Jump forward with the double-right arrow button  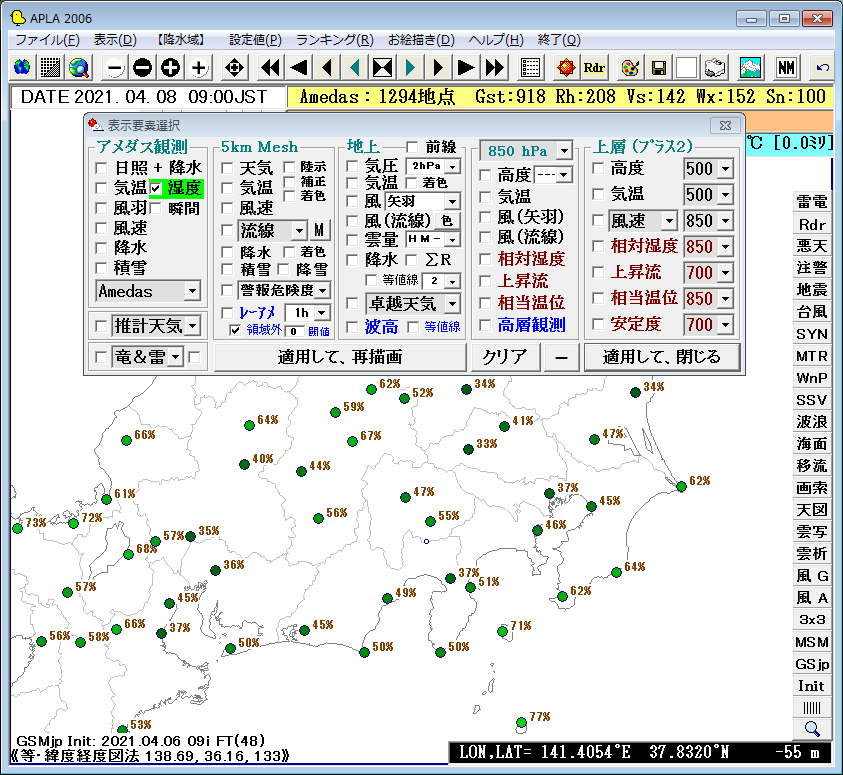point(495,68)
